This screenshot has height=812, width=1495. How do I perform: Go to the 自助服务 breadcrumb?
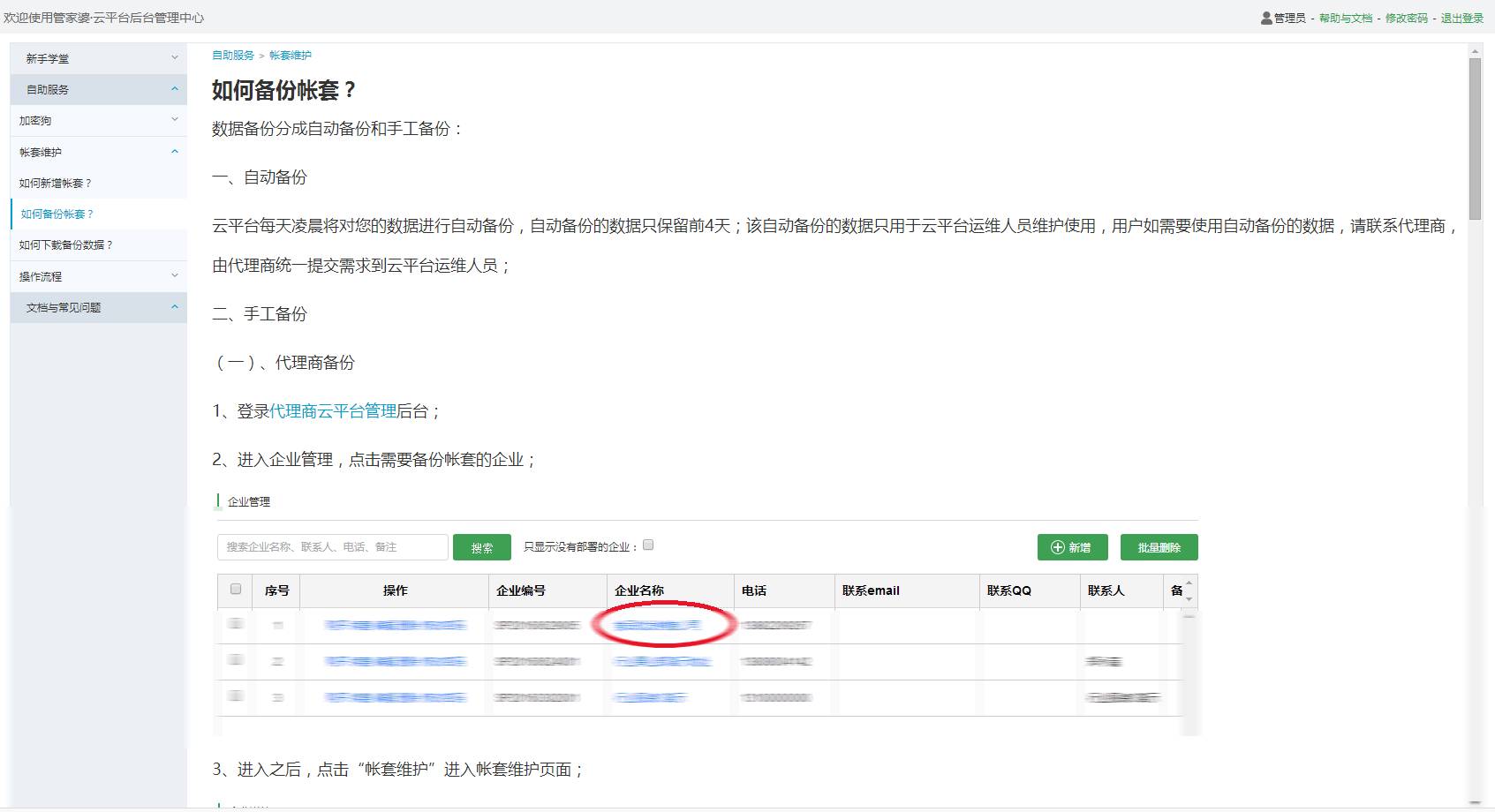[233, 55]
